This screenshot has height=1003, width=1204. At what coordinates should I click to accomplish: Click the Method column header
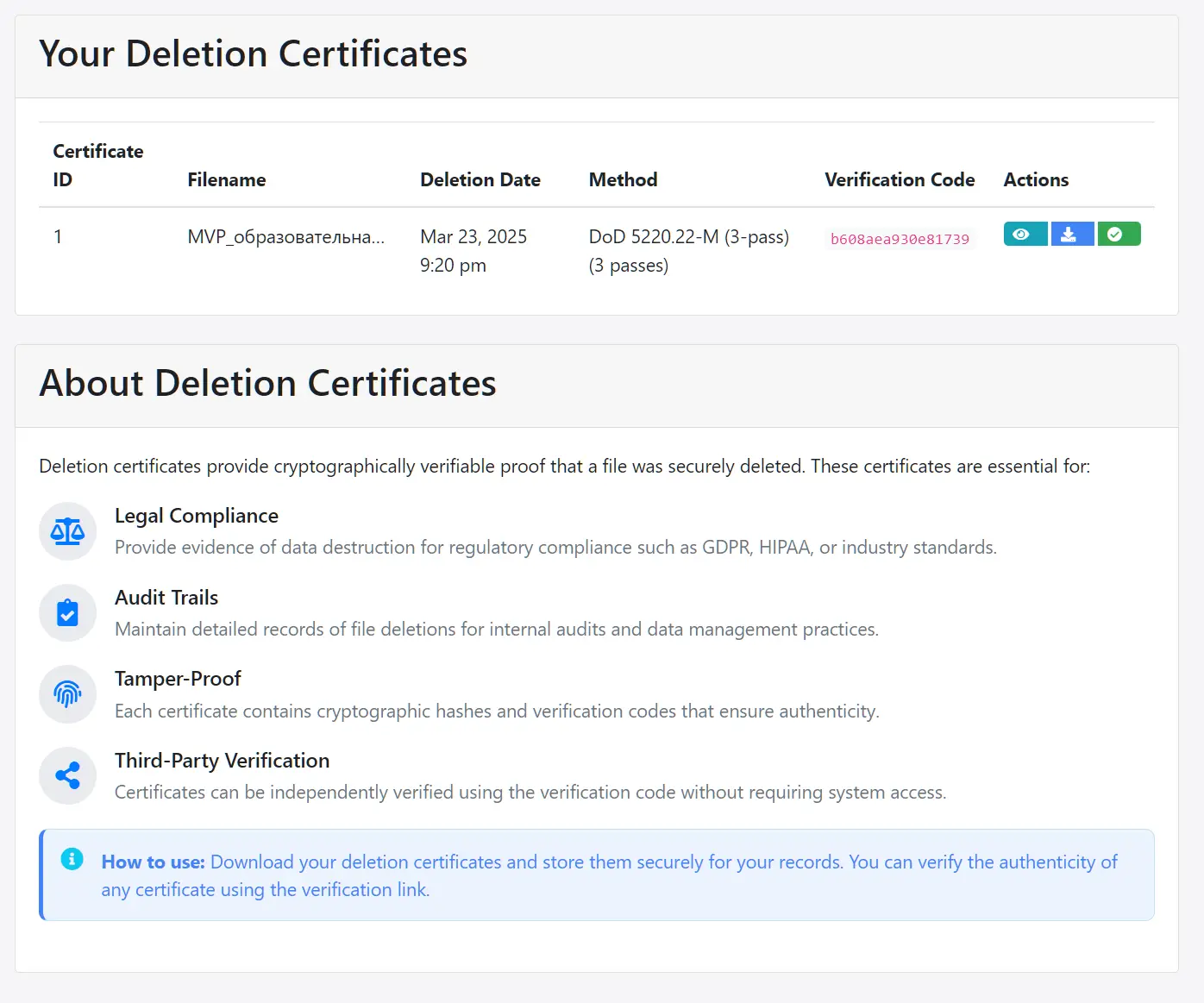pyautogui.click(x=623, y=179)
